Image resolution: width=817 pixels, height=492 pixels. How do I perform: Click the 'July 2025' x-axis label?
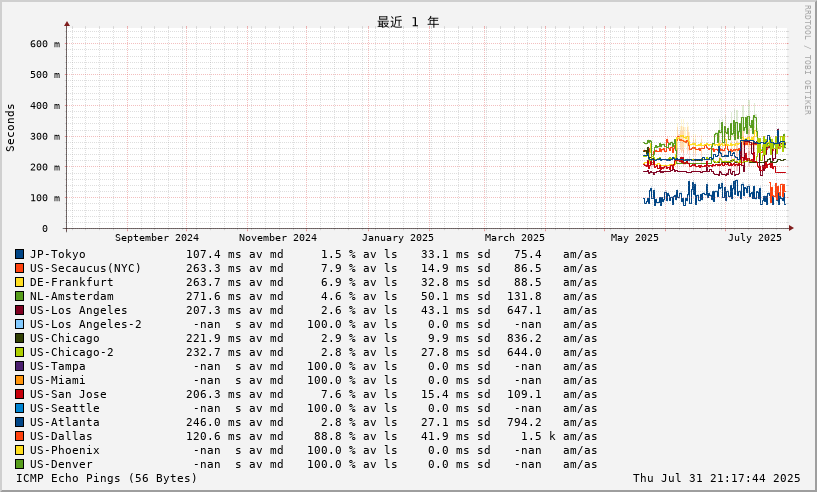pyautogui.click(x=754, y=238)
